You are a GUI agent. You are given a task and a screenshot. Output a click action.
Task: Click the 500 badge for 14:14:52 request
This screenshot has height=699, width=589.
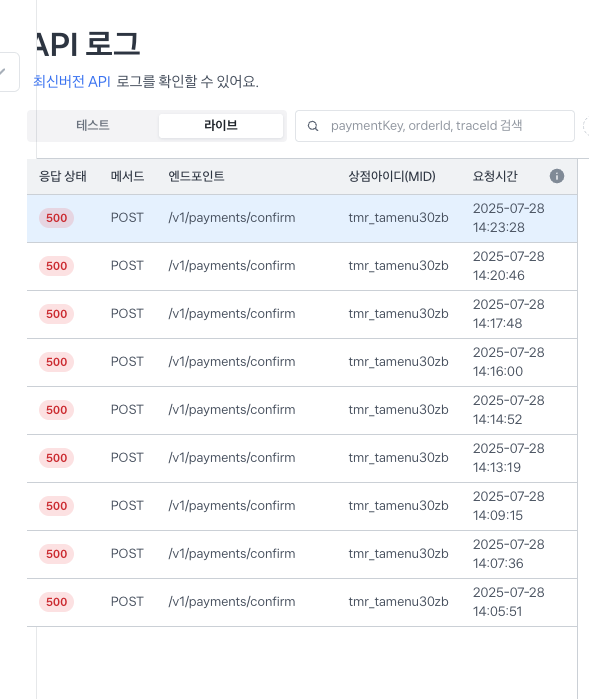click(56, 410)
